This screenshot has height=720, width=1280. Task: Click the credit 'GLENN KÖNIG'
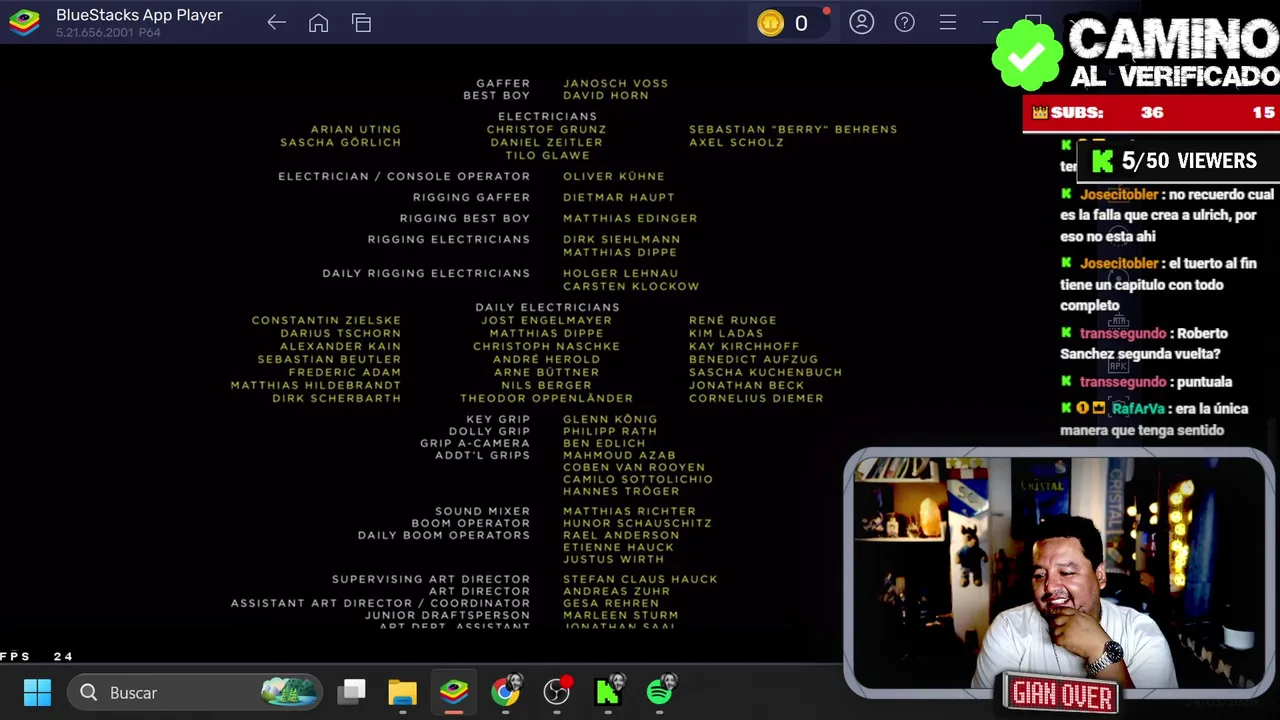[x=610, y=419]
